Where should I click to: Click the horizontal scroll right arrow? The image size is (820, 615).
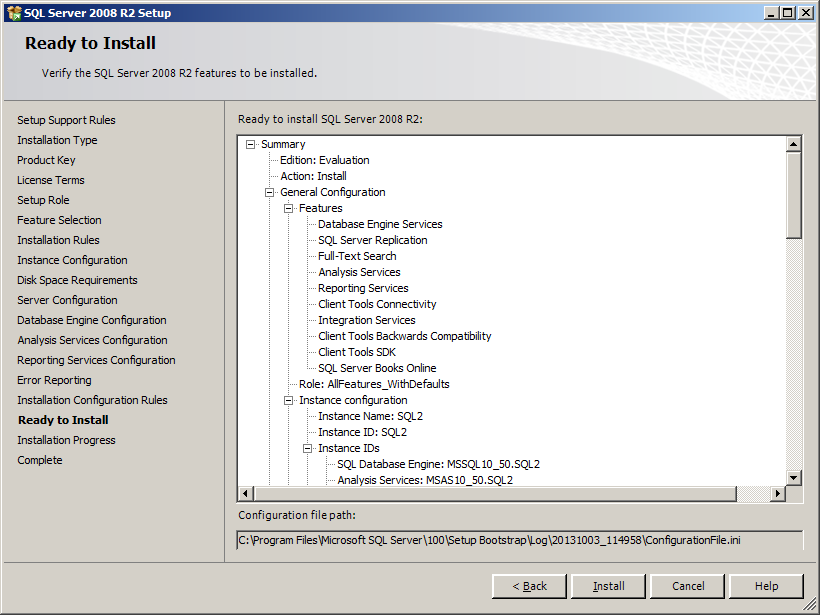(778, 493)
